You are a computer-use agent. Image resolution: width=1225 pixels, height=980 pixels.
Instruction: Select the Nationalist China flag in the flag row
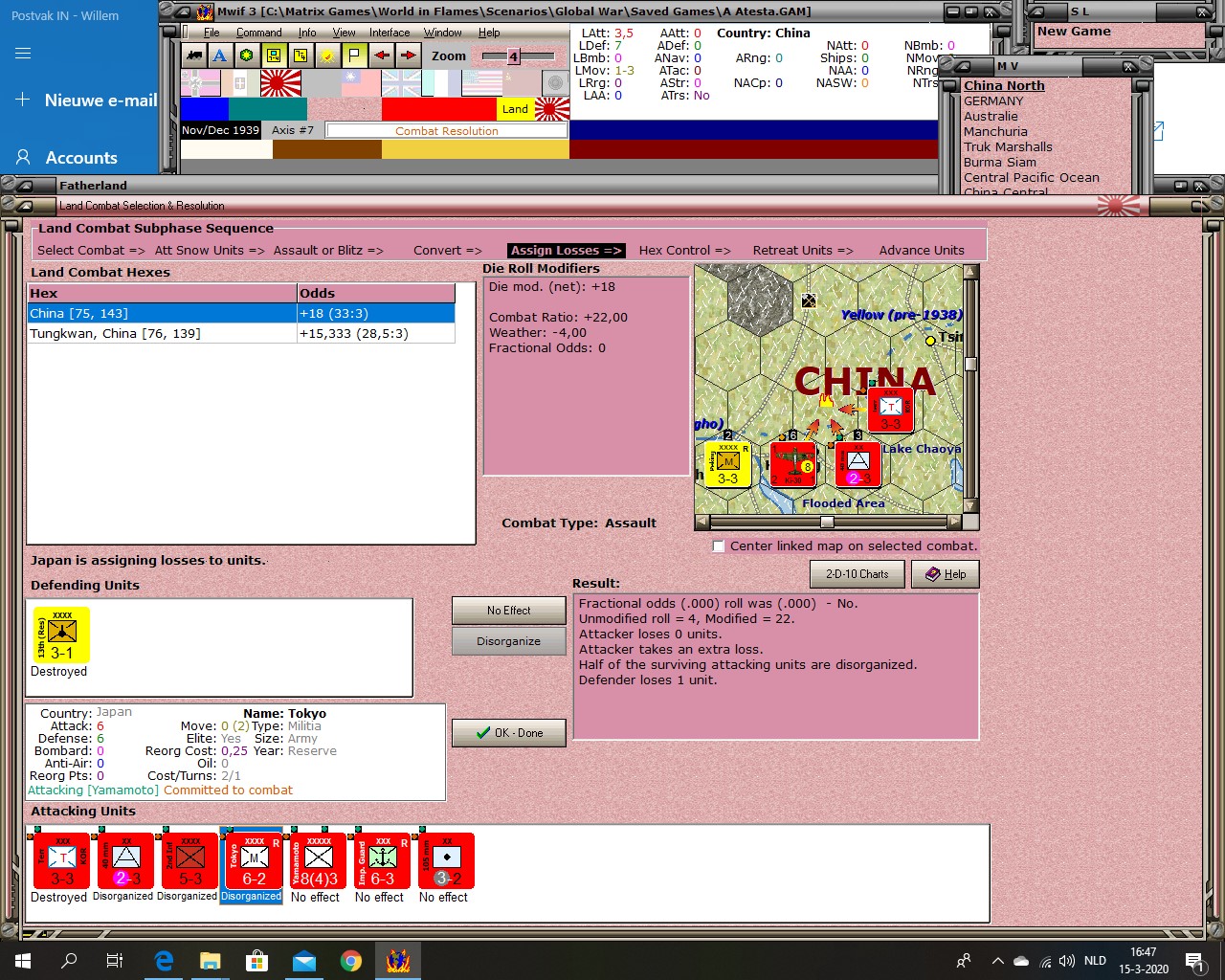tap(361, 83)
